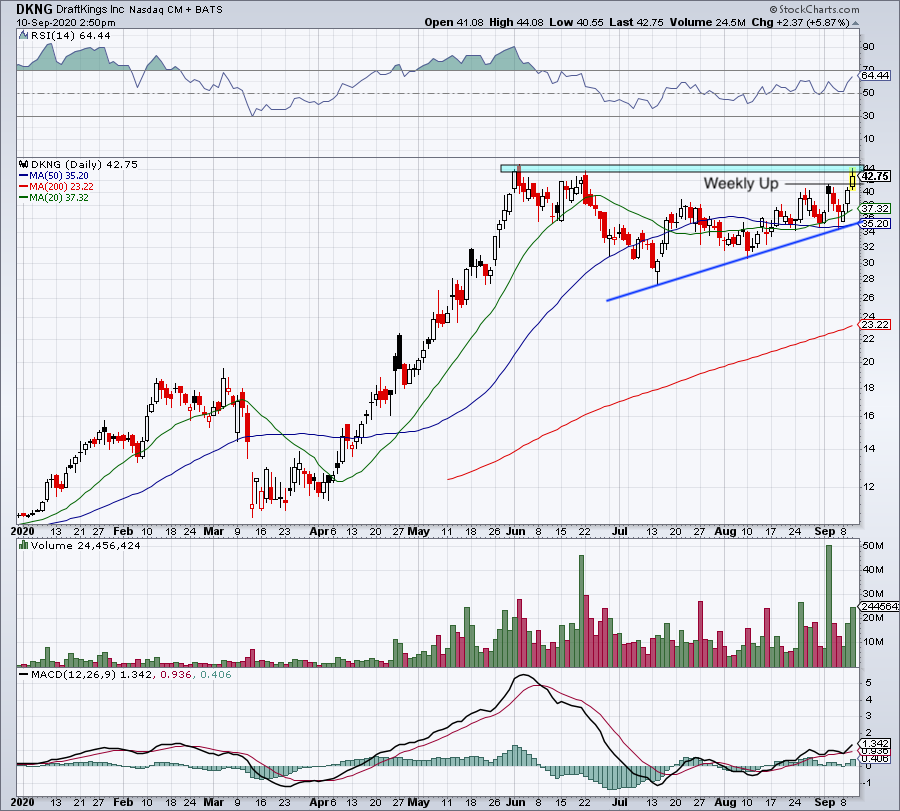Click the tallest volume bar in early September
The height and width of the screenshot is (811, 900).
point(828,606)
